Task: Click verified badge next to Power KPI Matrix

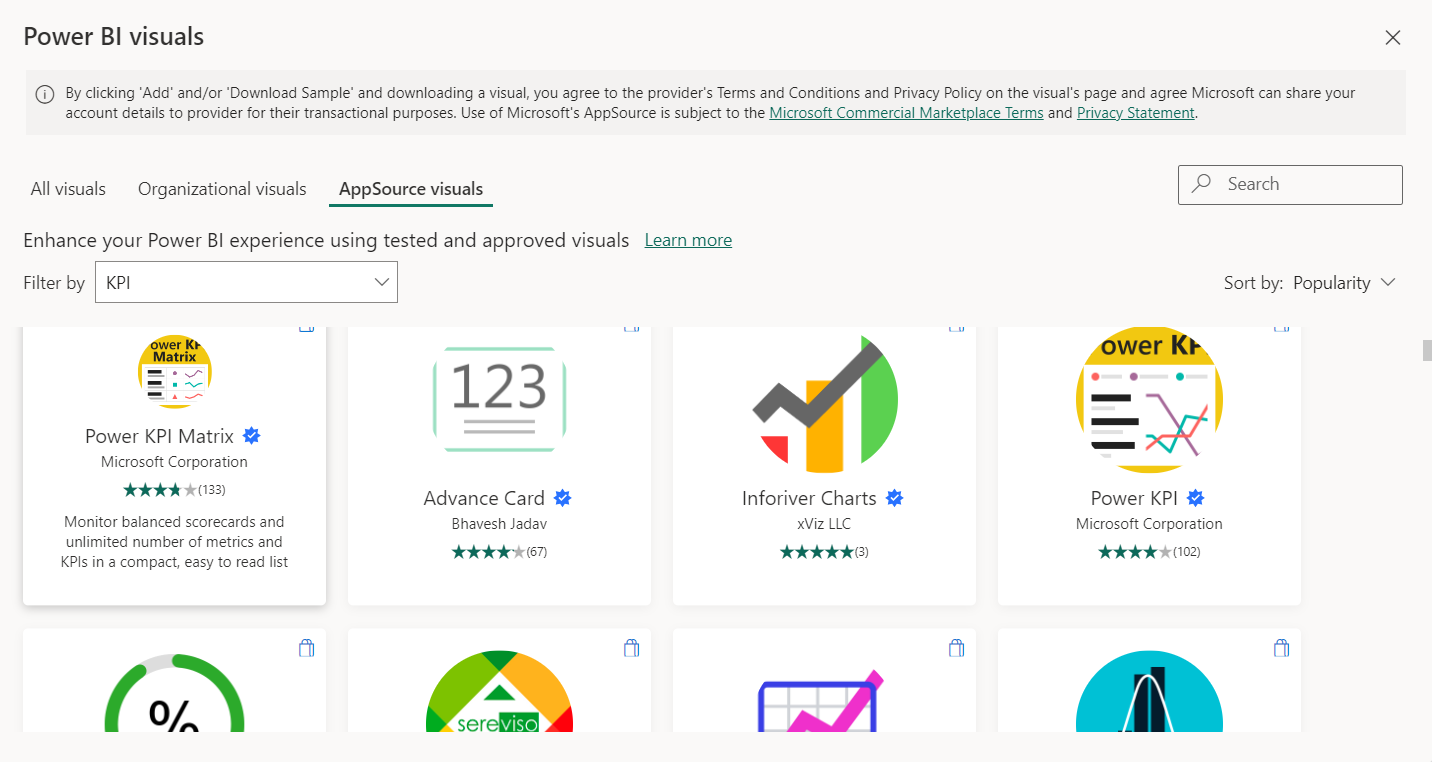Action: [x=252, y=436]
